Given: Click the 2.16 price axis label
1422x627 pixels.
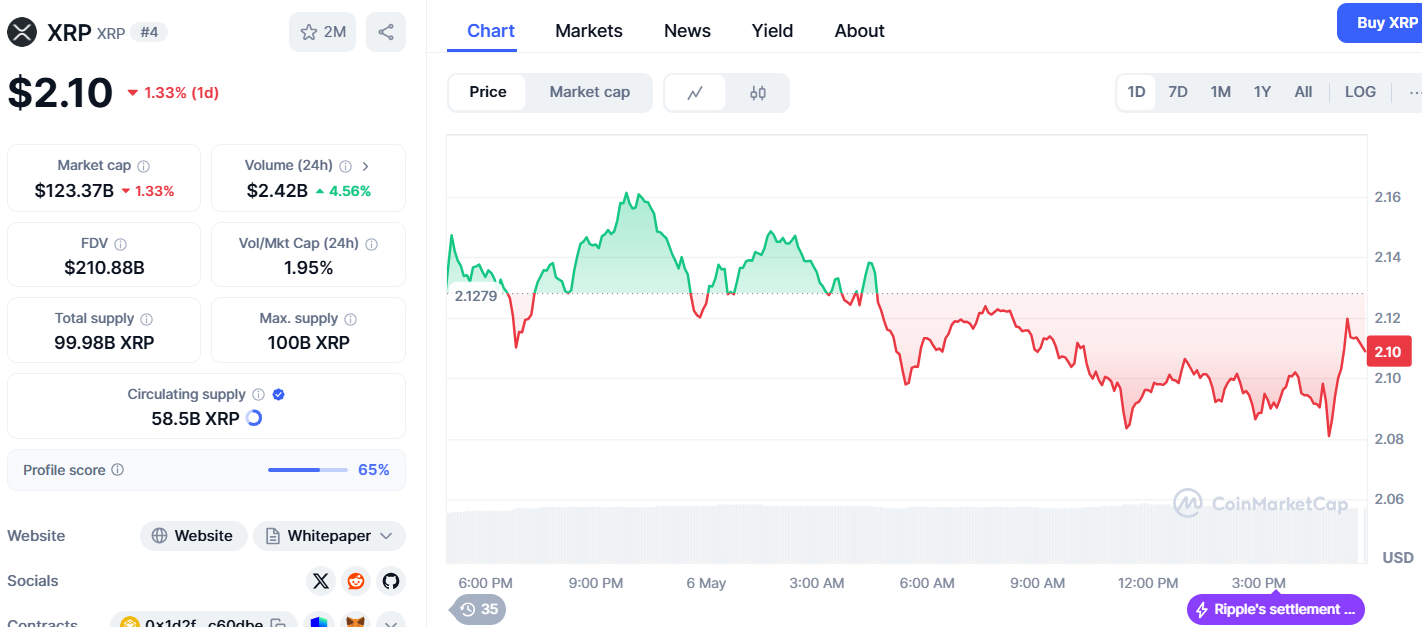Looking at the screenshot, I should coord(1387,197).
